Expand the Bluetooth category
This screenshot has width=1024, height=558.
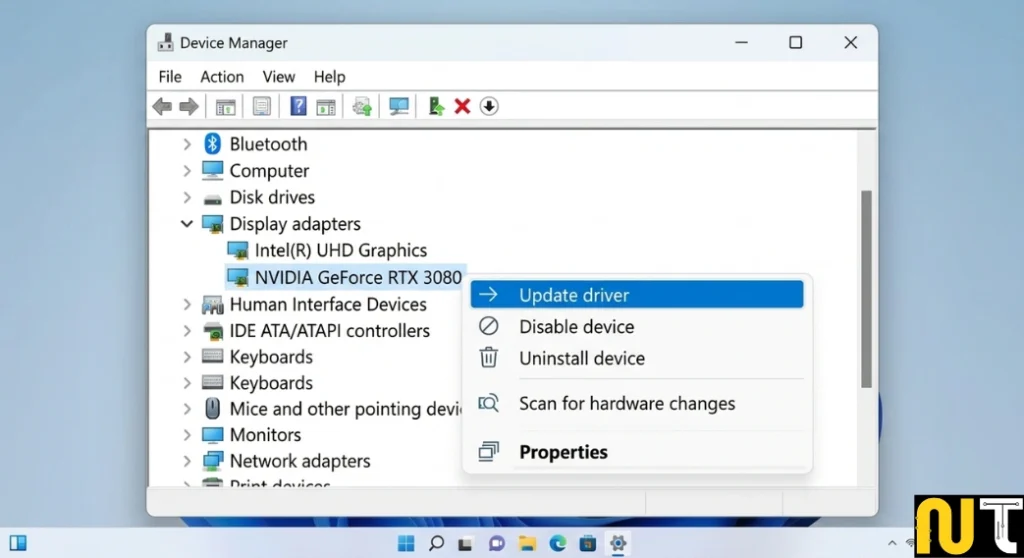pyautogui.click(x=187, y=144)
